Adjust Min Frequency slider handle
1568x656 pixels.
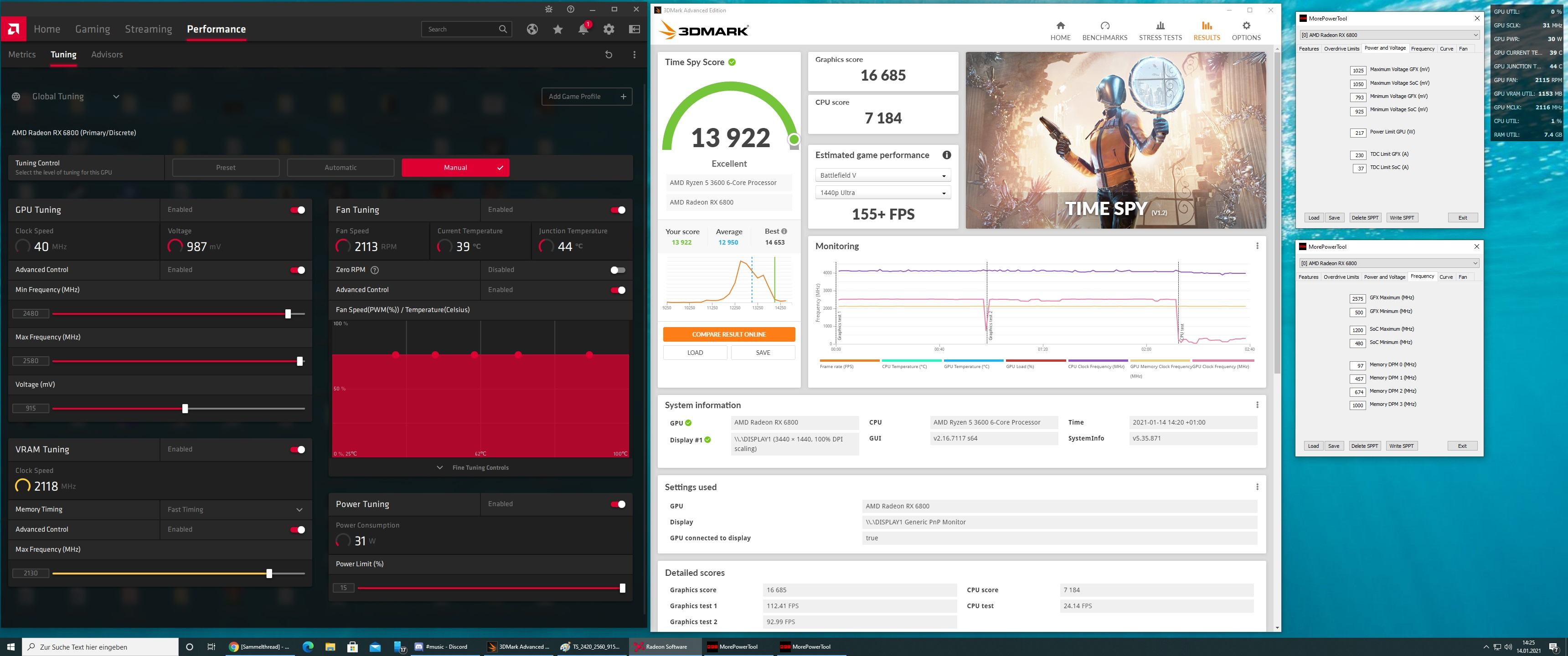pos(288,314)
